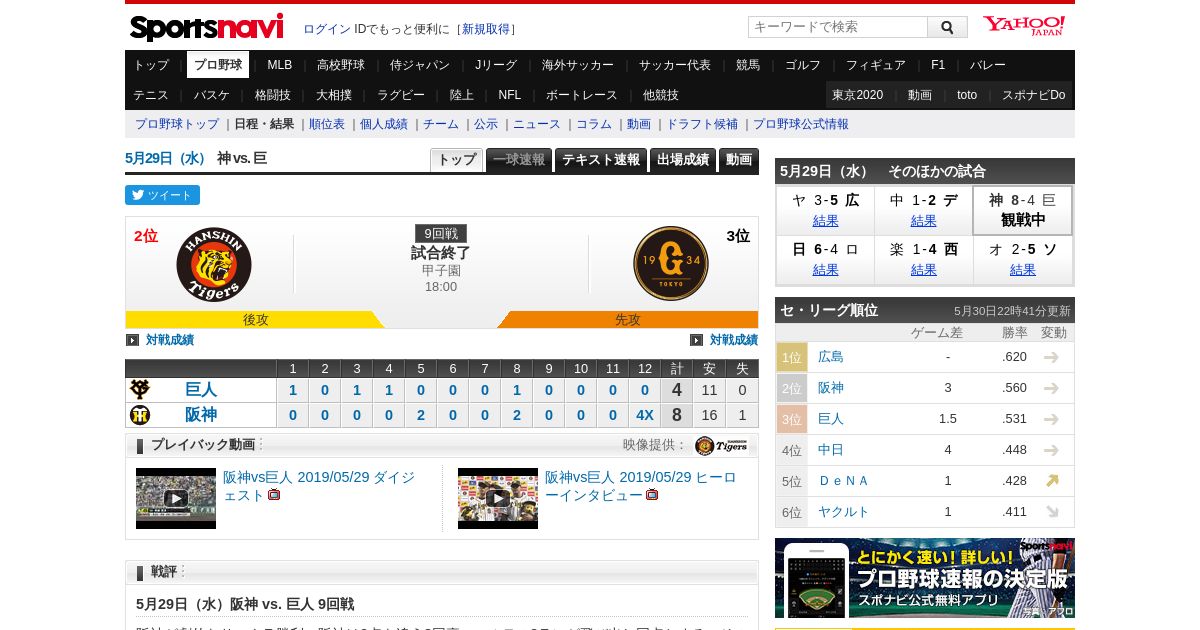
Task: Click the 新規取得 link
Action: [486, 29]
